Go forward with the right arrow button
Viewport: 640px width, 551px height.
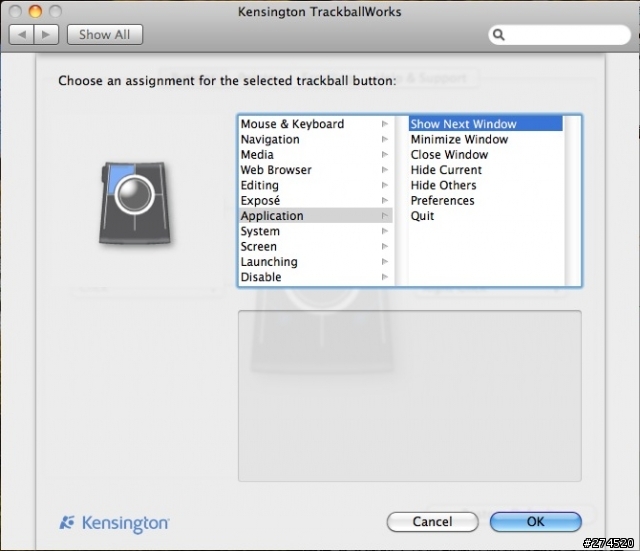point(46,35)
